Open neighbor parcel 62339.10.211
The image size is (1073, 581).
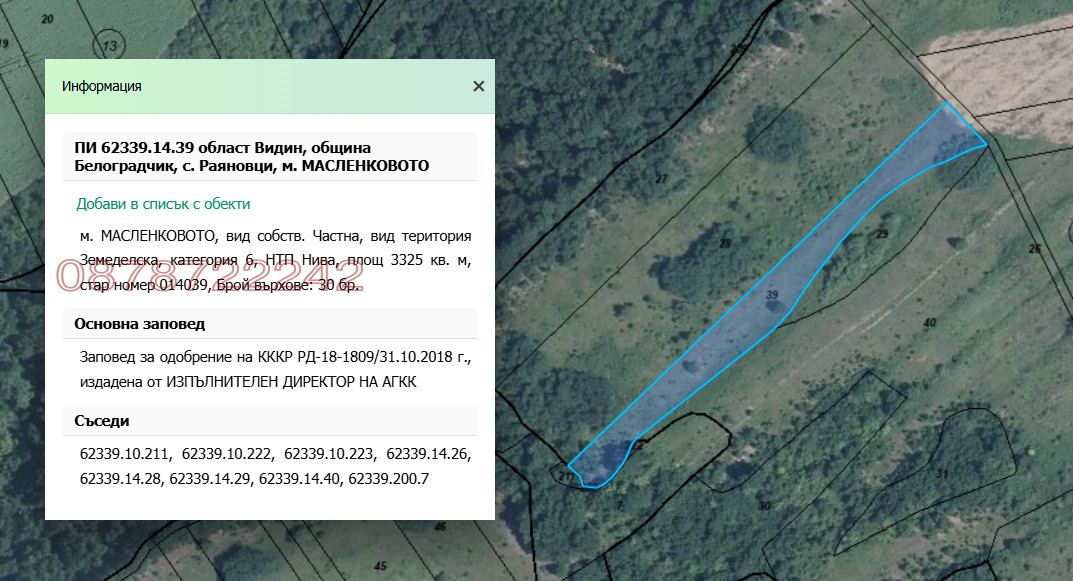[126, 455]
